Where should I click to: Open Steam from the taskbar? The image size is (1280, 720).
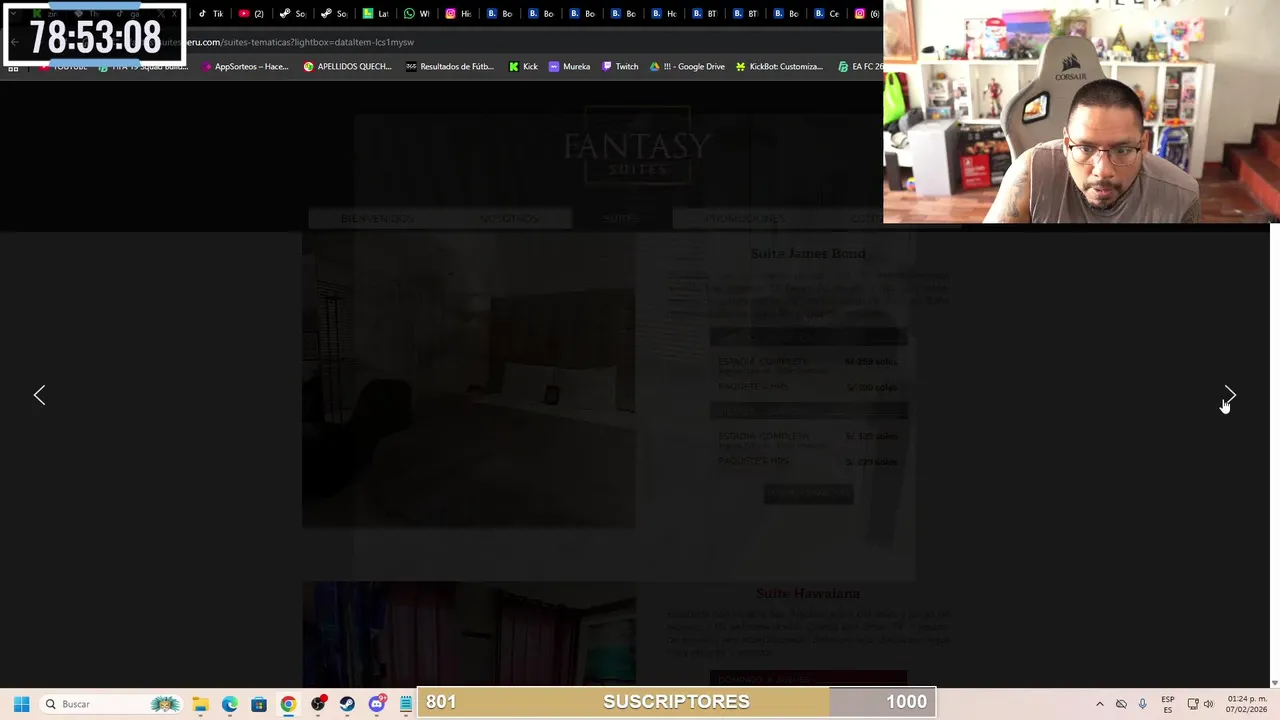pos(347,704)
